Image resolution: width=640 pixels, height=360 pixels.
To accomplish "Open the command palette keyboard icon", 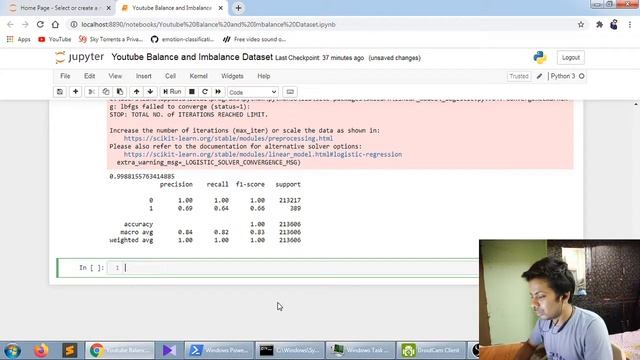I will tap(290, 92).
